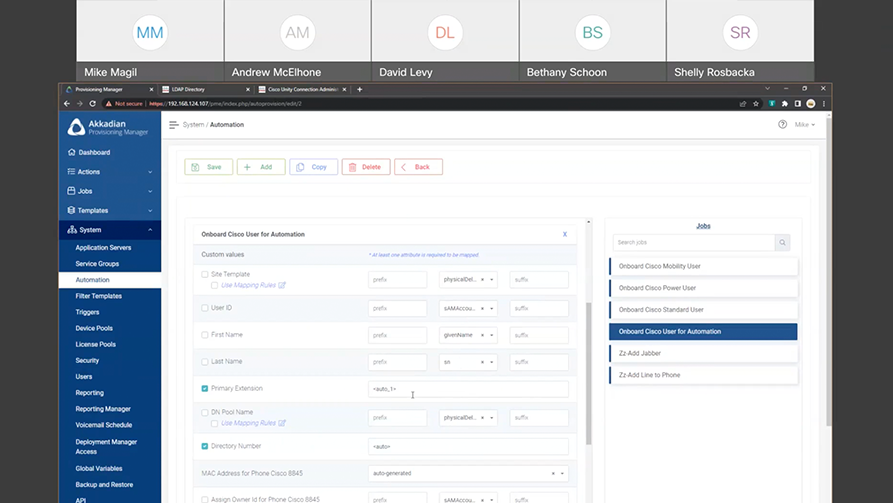Click the Search jobs input field
The width and height of the screenshot is (893, 503).
(694, 243)
